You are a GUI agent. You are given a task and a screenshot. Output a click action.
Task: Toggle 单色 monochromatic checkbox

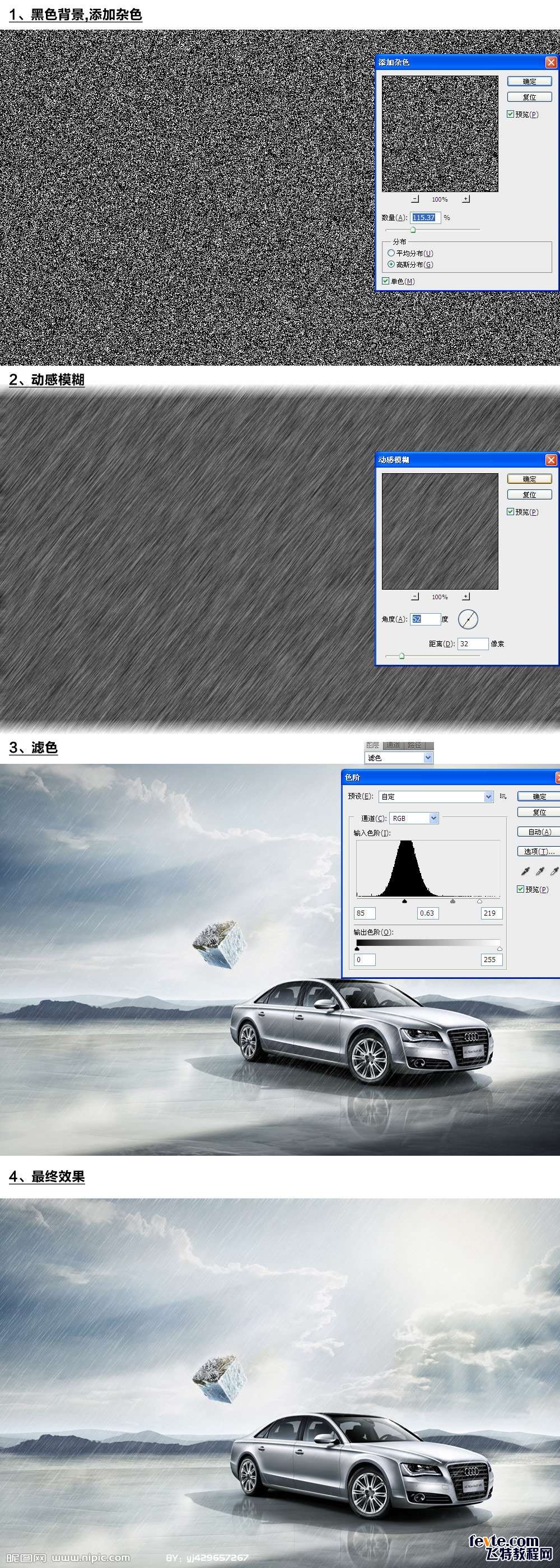point(386,281)
